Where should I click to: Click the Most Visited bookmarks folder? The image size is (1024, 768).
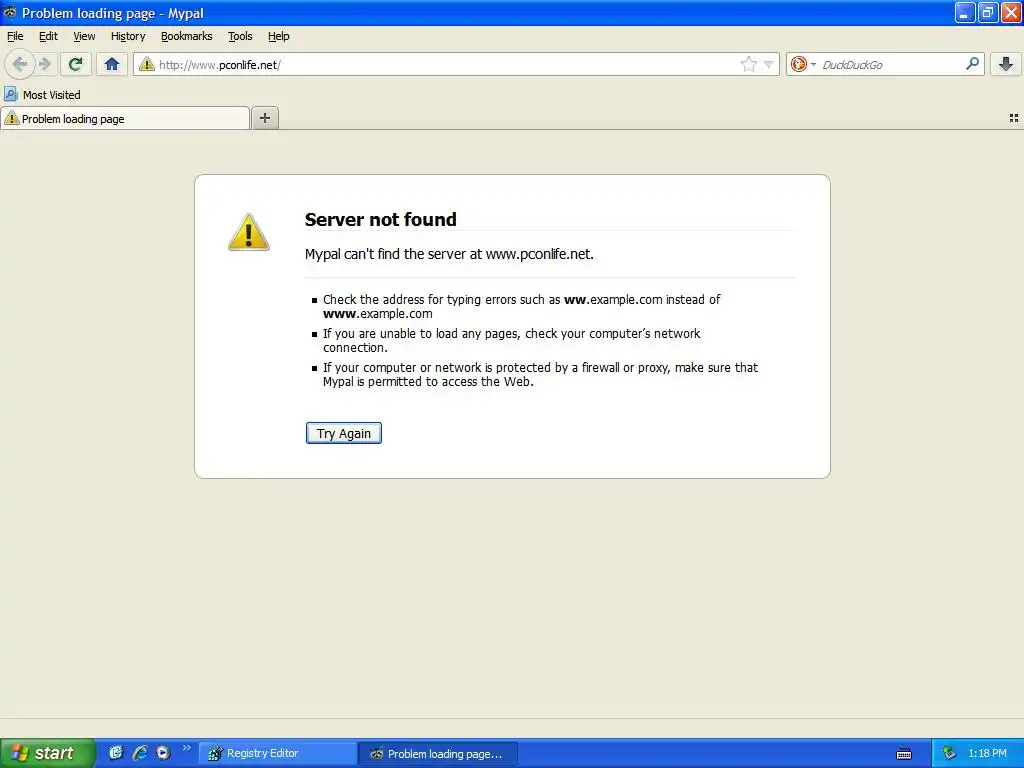click(x=42, y=95)
